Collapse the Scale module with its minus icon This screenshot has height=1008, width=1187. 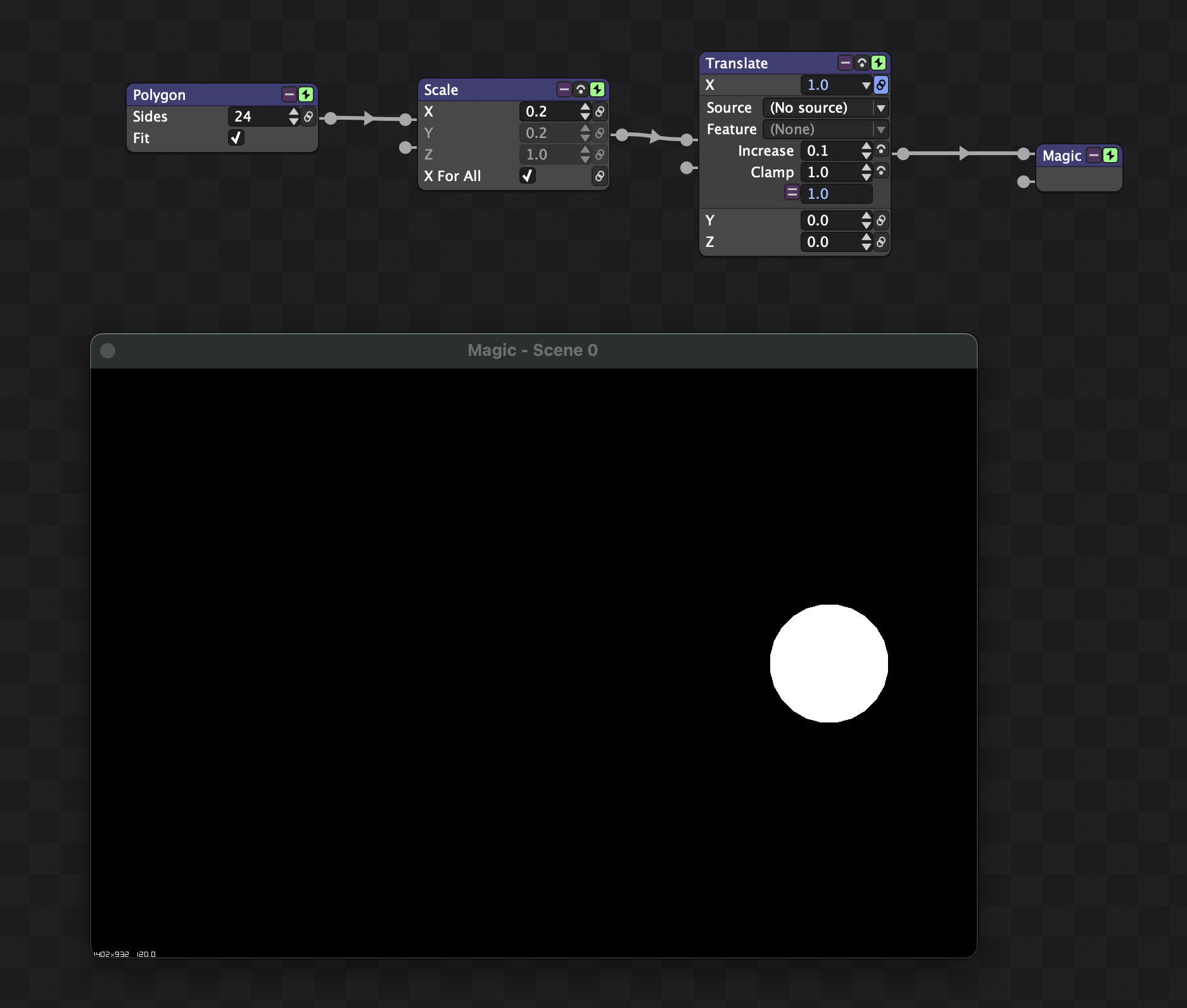point(564,90)
